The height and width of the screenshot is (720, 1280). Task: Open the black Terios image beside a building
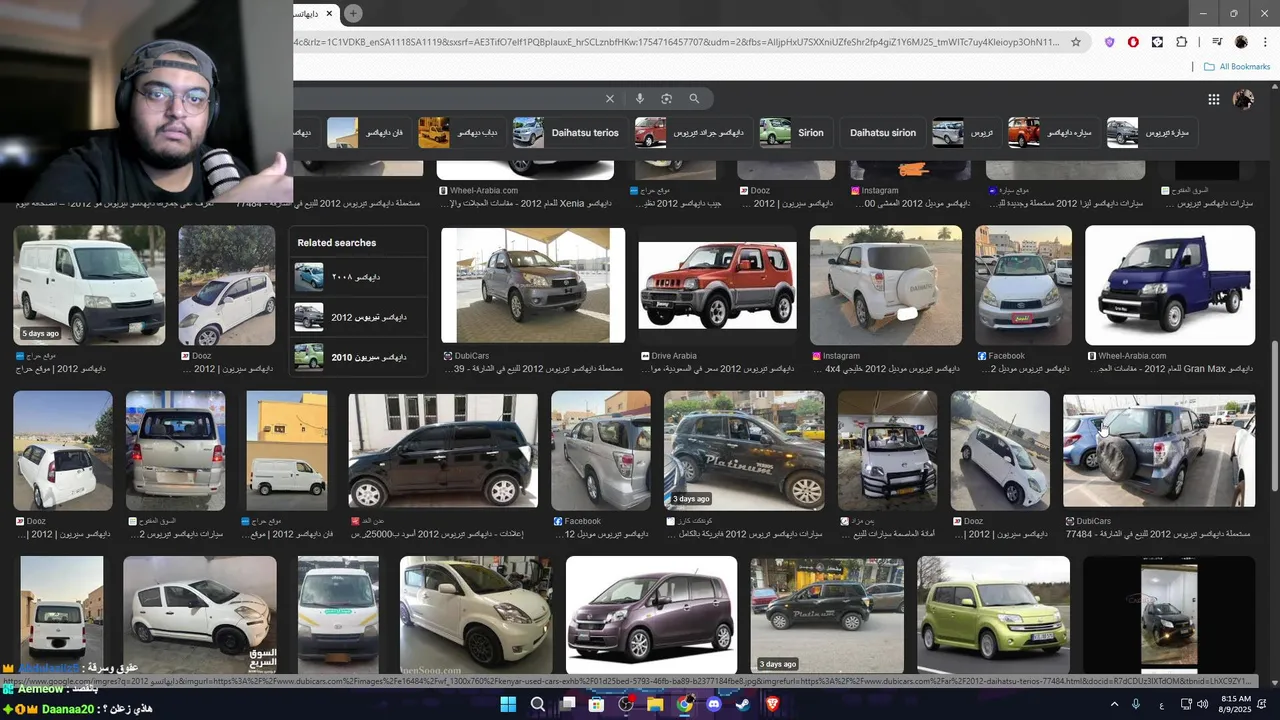click(443, 450)
